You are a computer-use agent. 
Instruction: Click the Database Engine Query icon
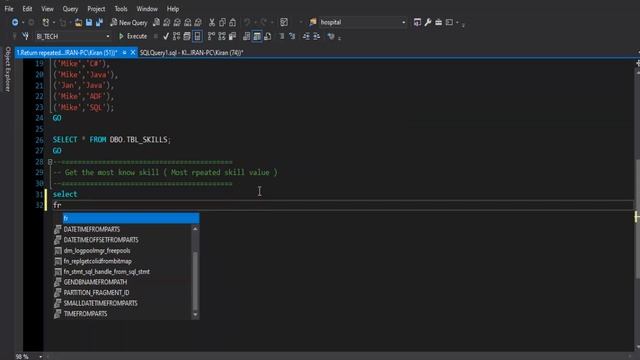point(156,22)
